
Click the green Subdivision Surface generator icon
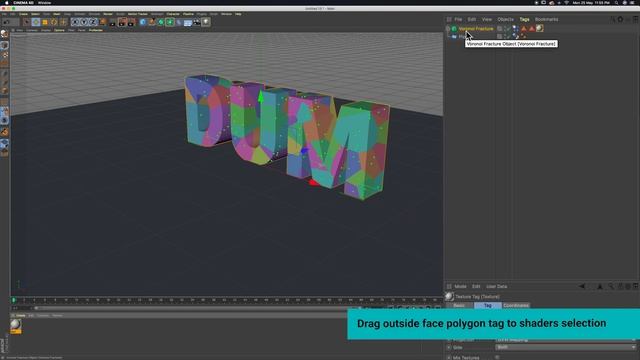pos(161,22)
